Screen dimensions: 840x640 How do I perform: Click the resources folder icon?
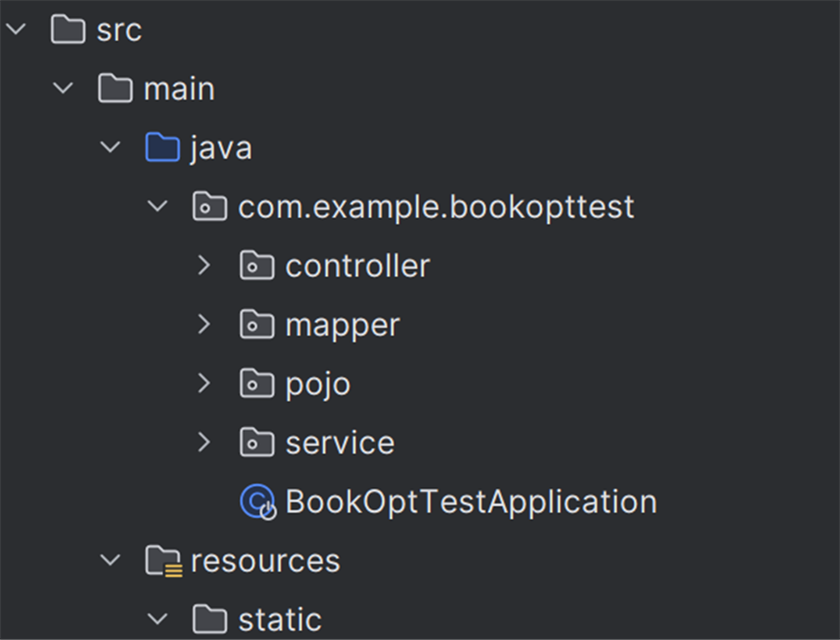point(163,561)
